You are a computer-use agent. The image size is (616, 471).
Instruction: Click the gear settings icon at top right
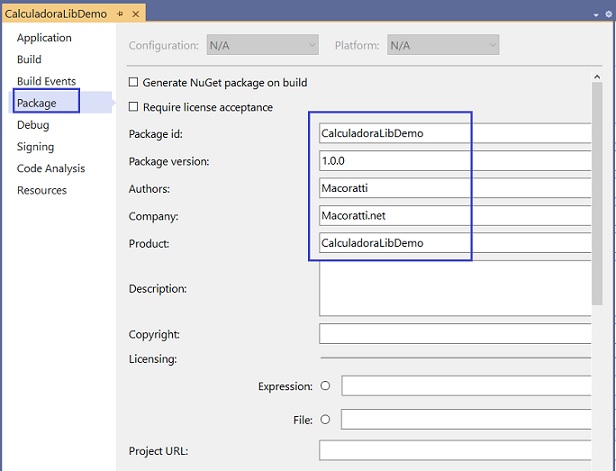(609, 14)
